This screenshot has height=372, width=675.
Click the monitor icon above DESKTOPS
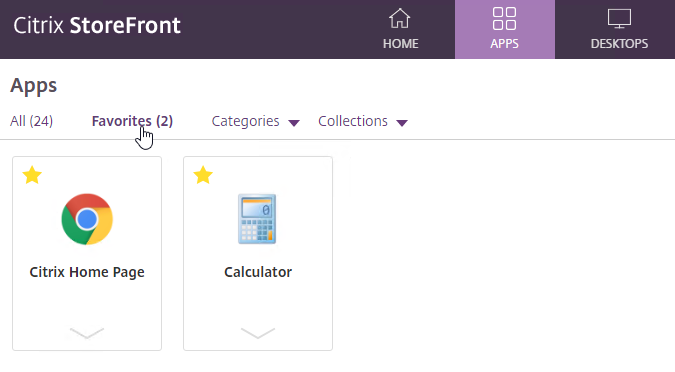(619, 19)
